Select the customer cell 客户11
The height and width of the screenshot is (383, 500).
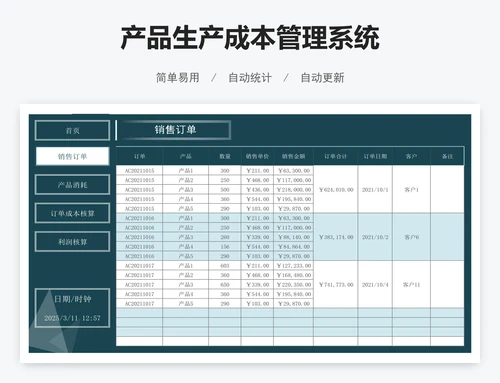click(x=412, y=285)
